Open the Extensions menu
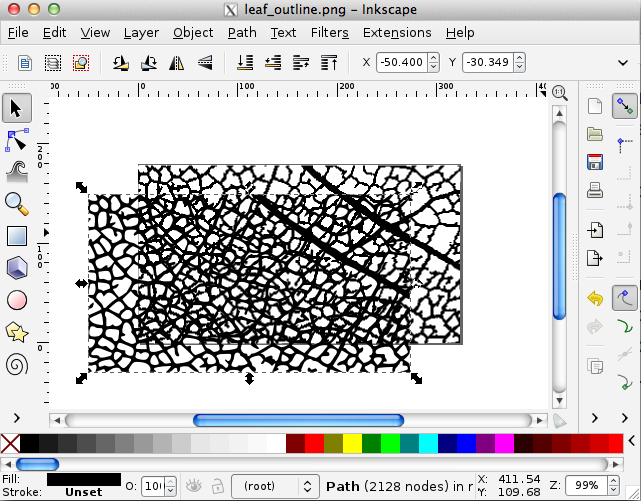Image resolution: width=641 pixels, height=501 pixels. (396, 32)
